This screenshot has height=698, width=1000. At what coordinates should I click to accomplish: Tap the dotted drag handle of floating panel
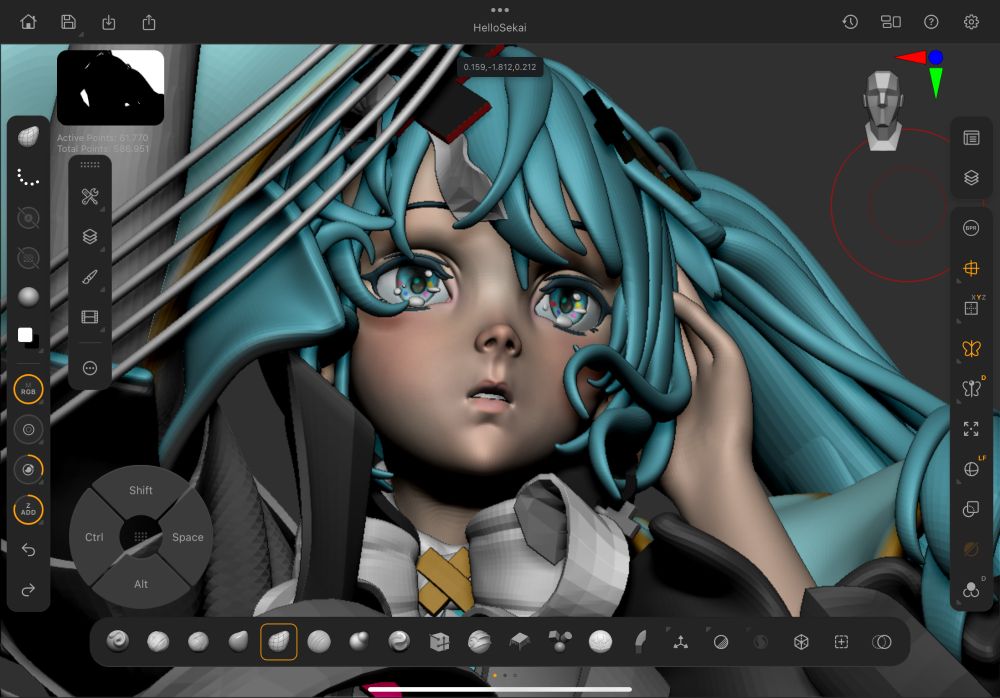pos(90,165)
